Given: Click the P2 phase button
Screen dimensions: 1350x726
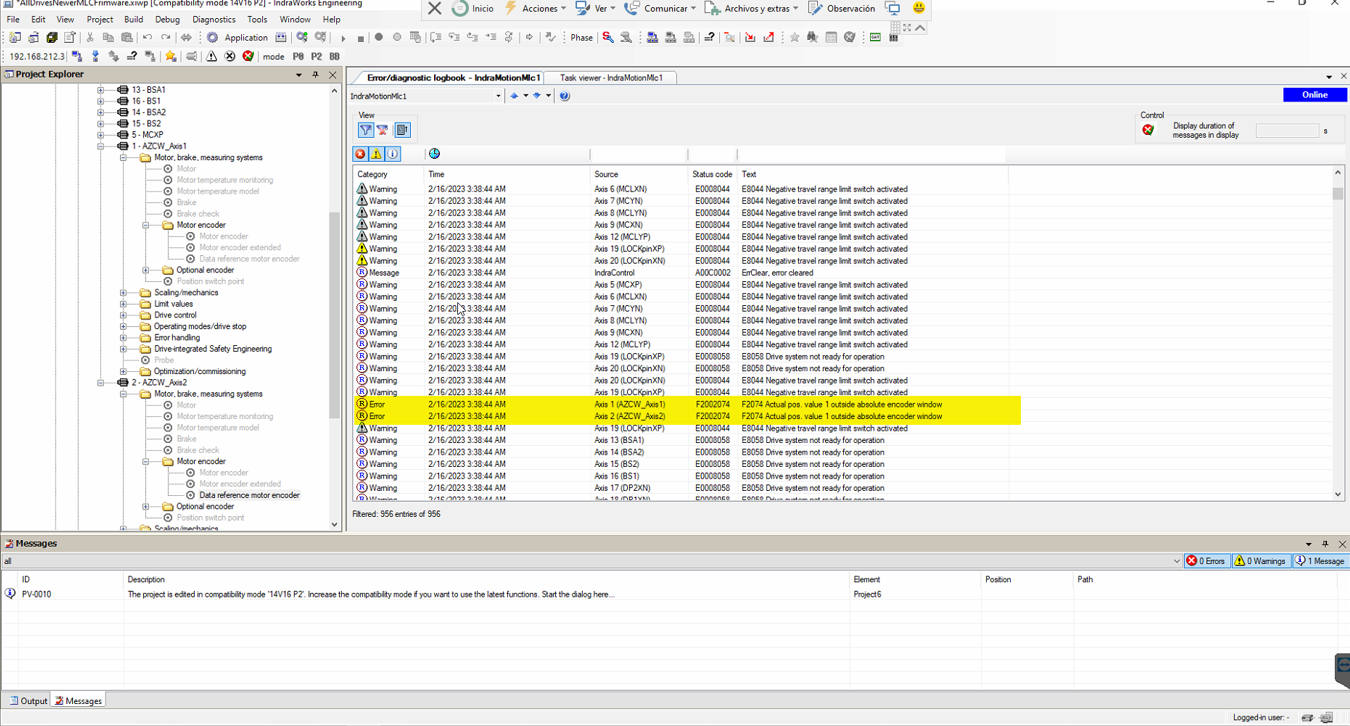Looking at the screenshot, I should [x=316, y=57].
